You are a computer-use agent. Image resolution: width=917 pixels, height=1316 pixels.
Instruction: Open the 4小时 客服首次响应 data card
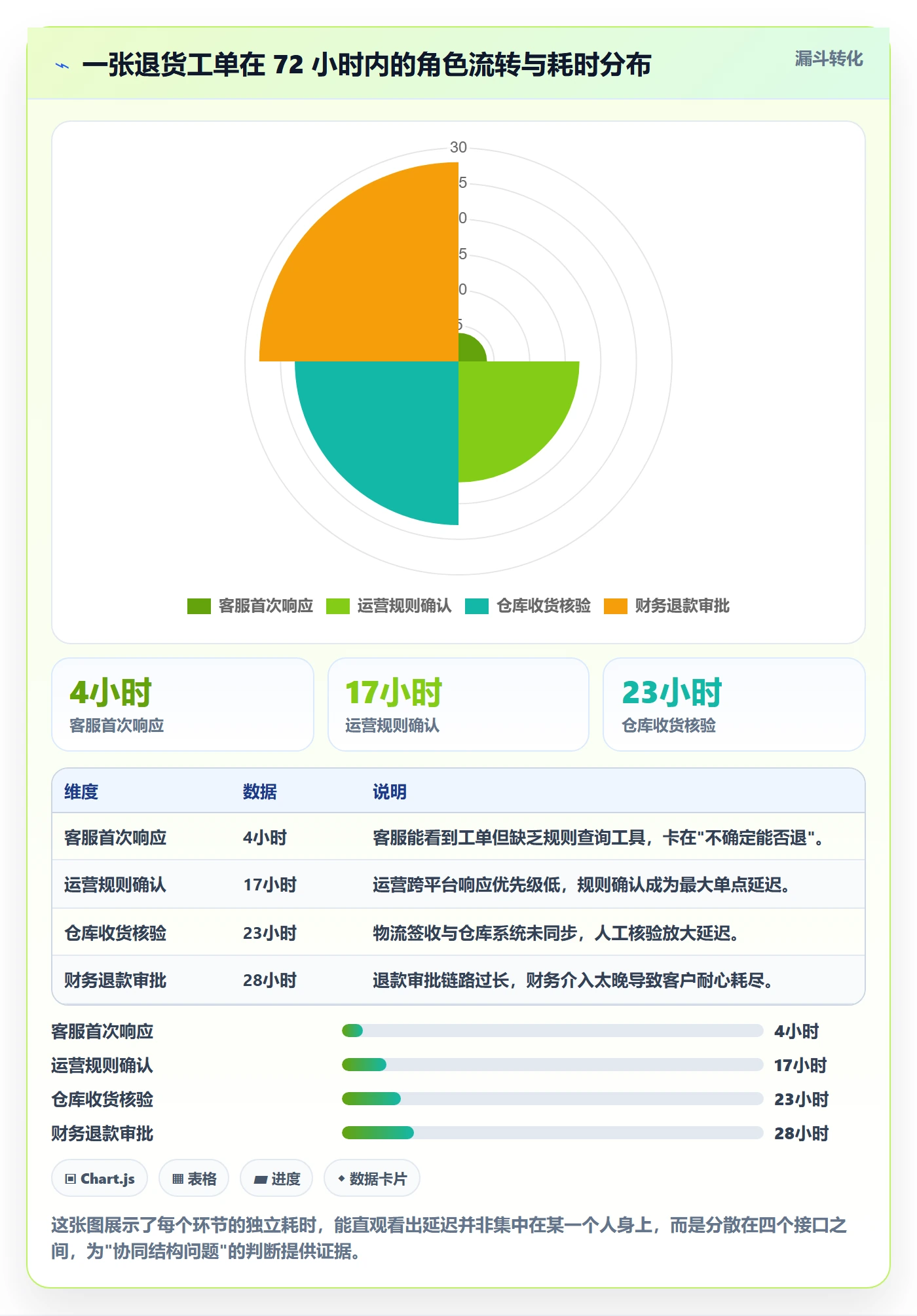pos(183,704)
